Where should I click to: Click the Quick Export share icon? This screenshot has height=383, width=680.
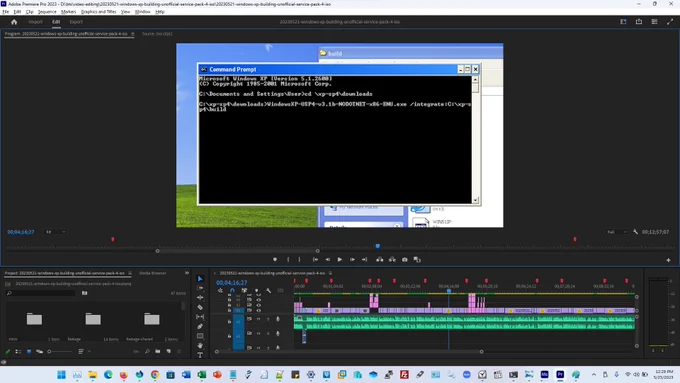click(x=639, y=22)
